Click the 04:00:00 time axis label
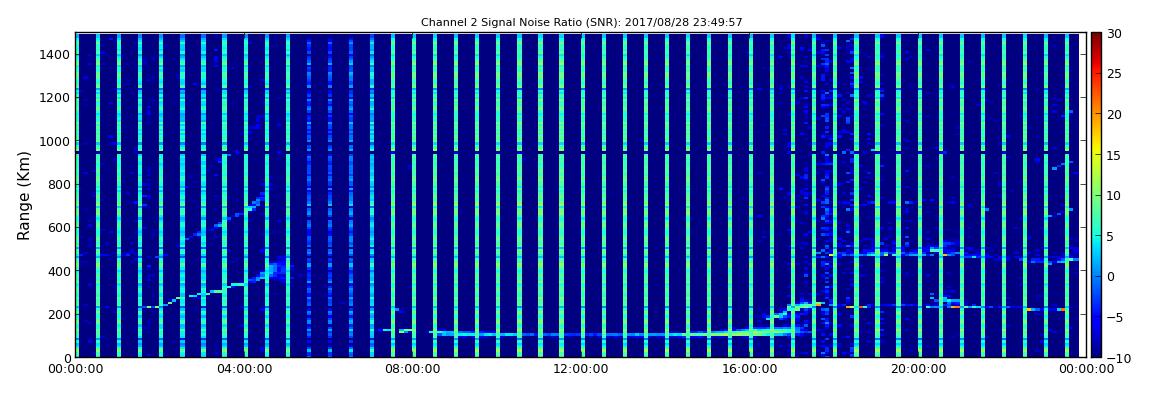Image resolution: width=1150 pixels, height=407 pixels. coord(243,369)
